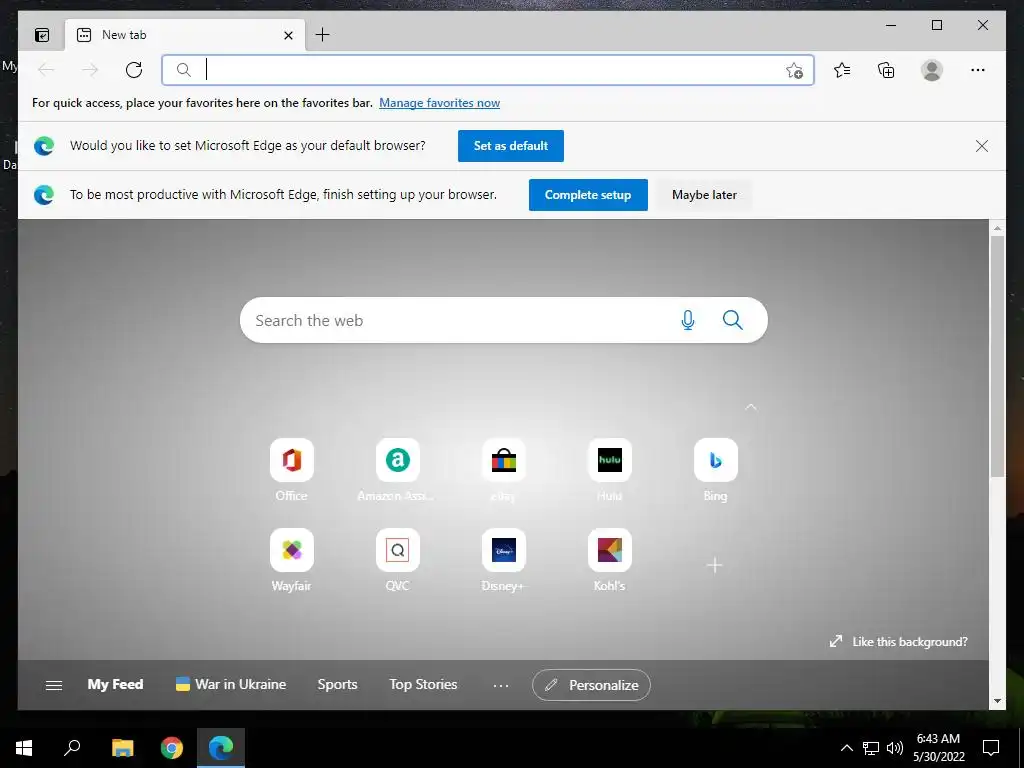Click page scrollbar up arrow
Viewport: 1024px width, 768px height.
[997, 229]
